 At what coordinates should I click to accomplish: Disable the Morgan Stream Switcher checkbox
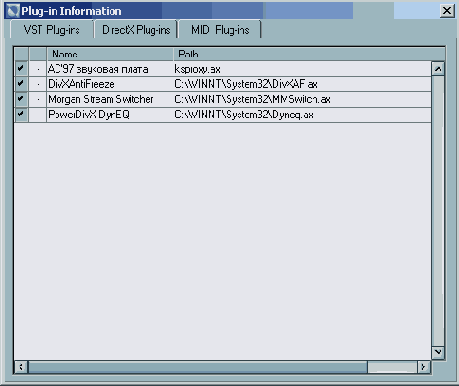[x=21, y=99]
